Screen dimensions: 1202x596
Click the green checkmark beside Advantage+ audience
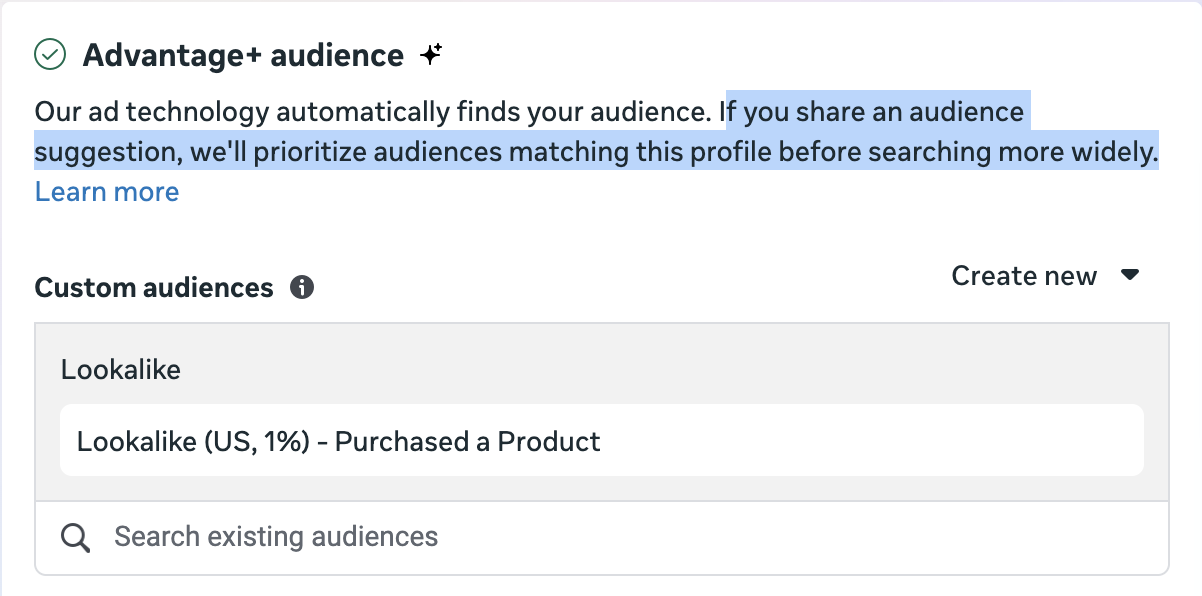[50, 54]
